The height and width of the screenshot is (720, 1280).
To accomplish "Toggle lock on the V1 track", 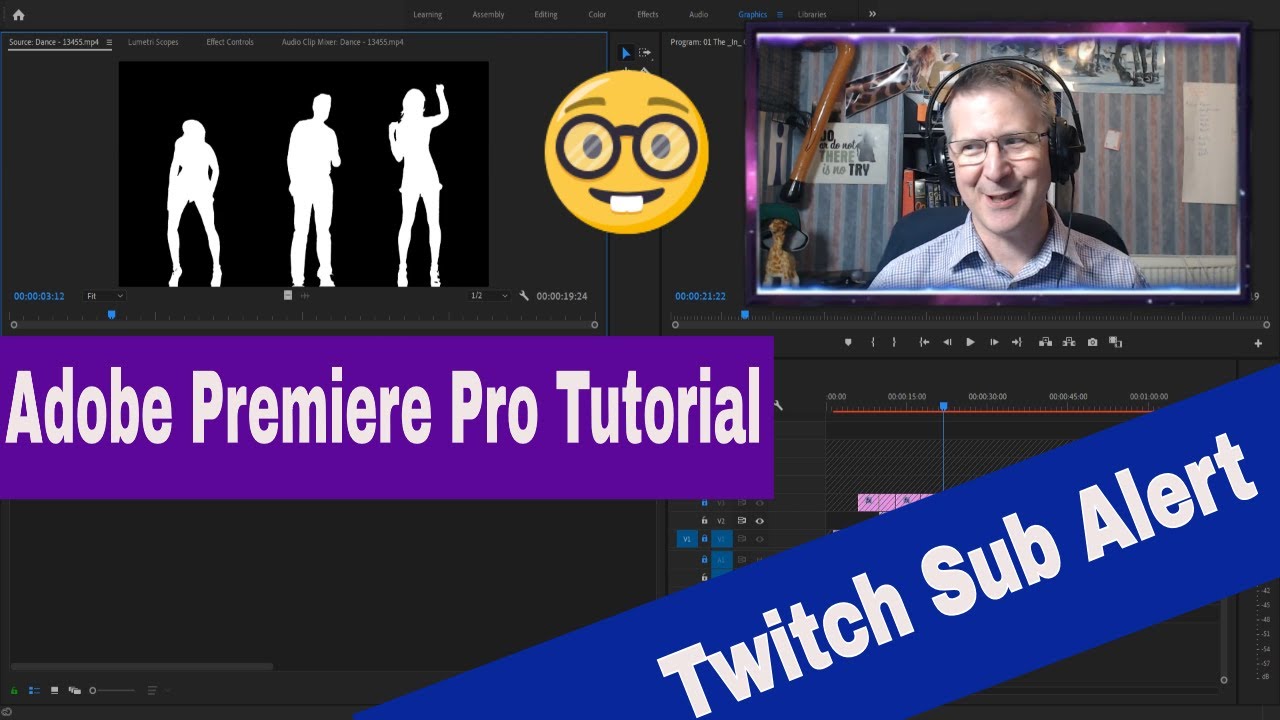I will click(704, 539).
